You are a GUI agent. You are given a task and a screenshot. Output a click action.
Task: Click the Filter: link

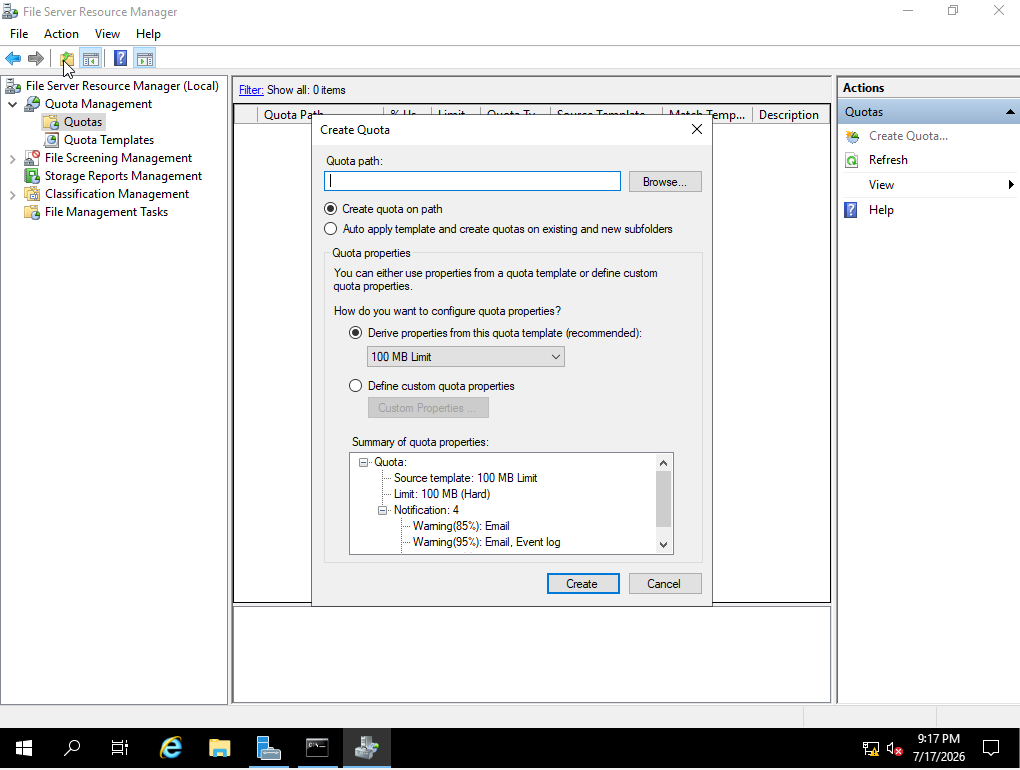click(251, 90)
